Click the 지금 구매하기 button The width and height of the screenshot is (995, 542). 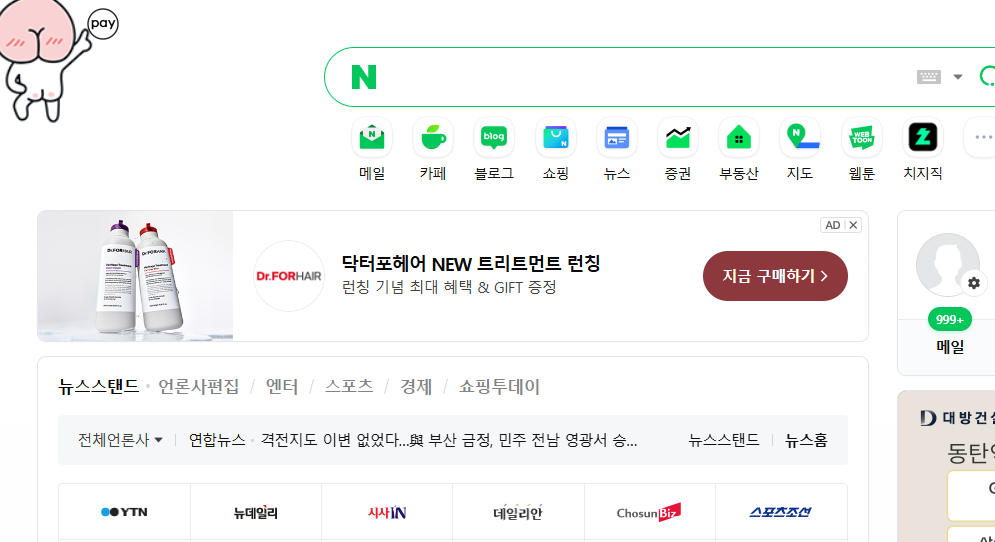pos(775,276)
